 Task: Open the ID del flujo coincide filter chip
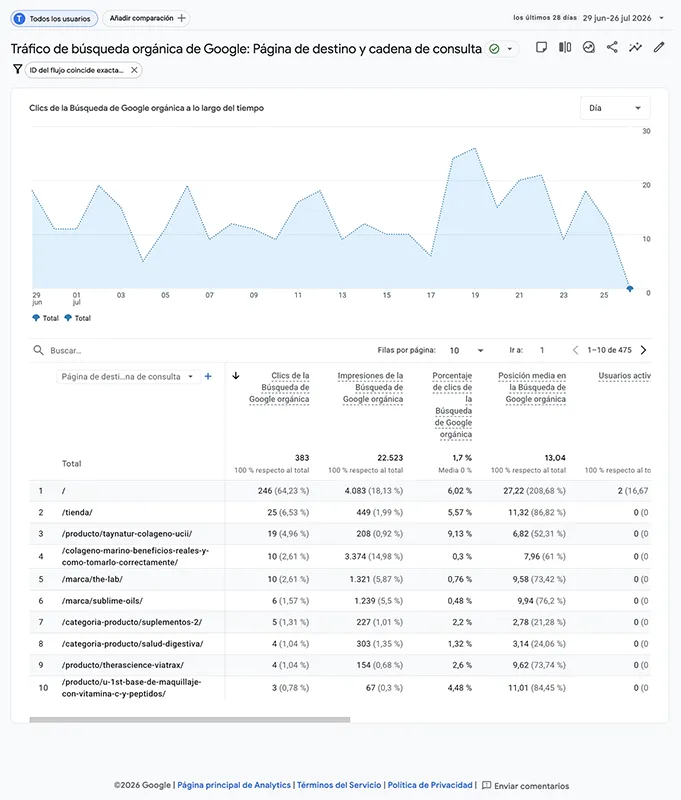pyautogui.click(x=77, y=70)
